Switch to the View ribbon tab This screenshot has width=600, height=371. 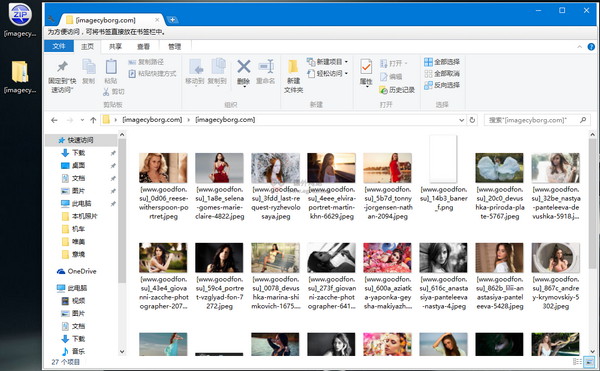143,46
